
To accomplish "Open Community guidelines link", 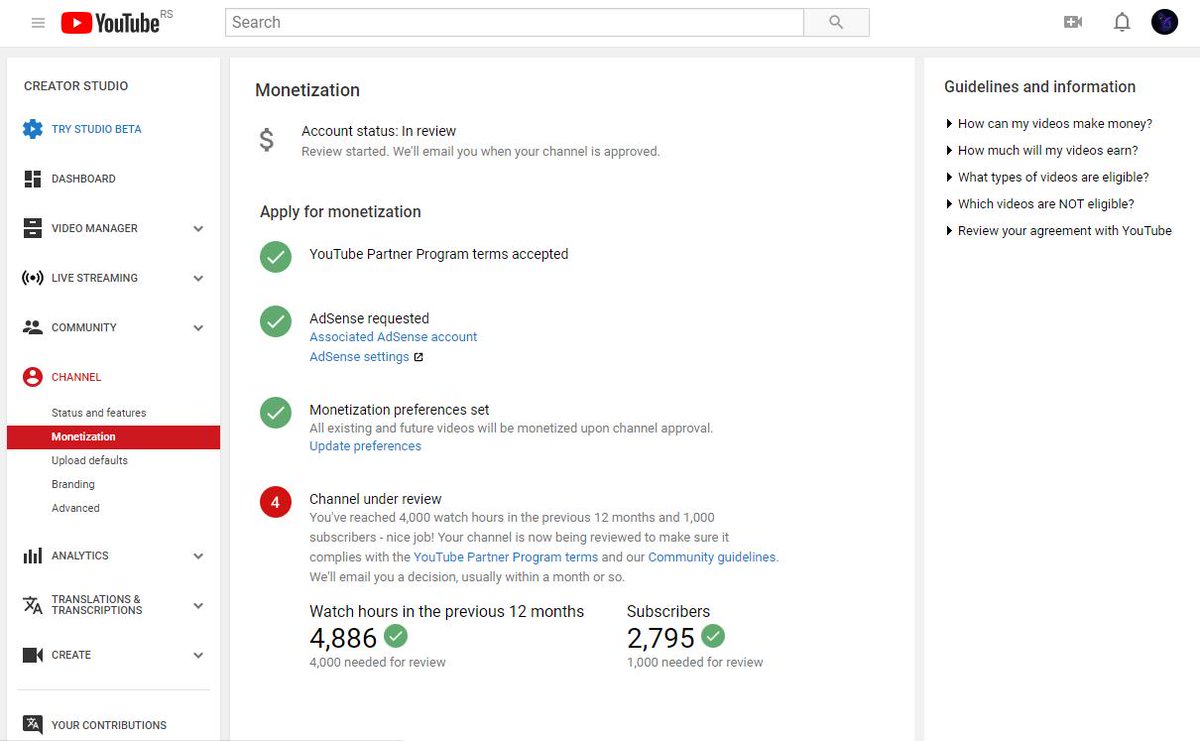I will pos(712,557).
